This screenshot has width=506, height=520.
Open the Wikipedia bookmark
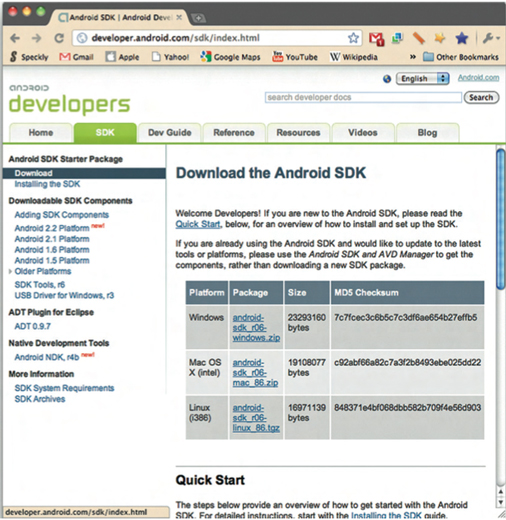point(353,57)
